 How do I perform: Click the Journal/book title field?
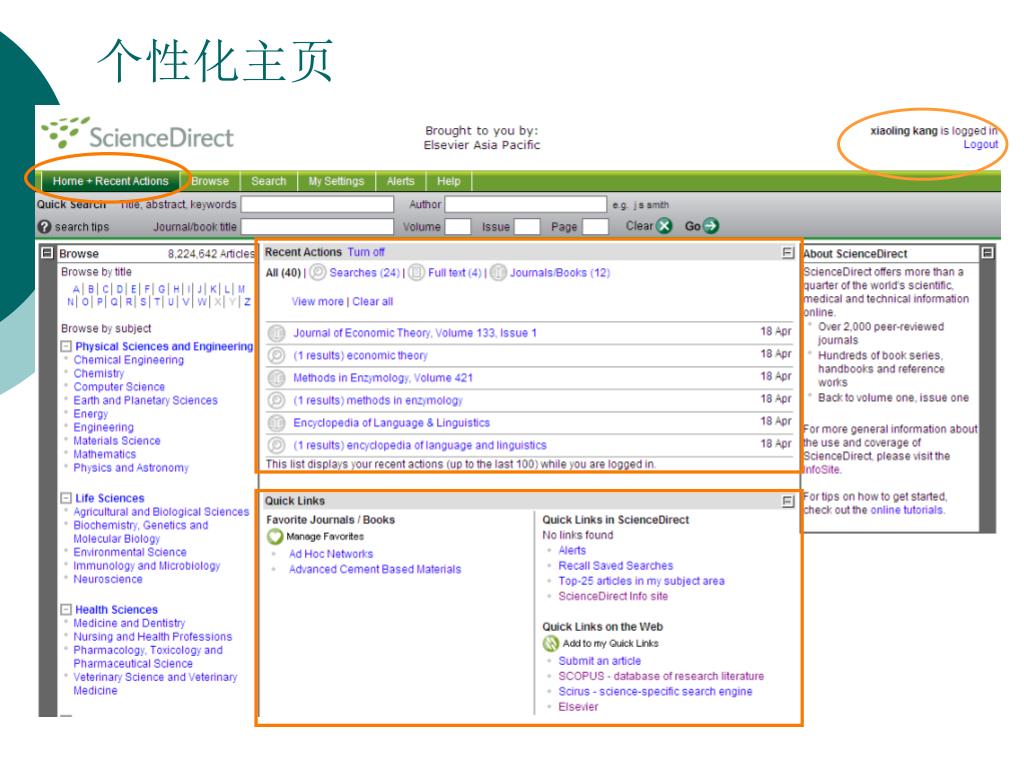tap(317, 227)
